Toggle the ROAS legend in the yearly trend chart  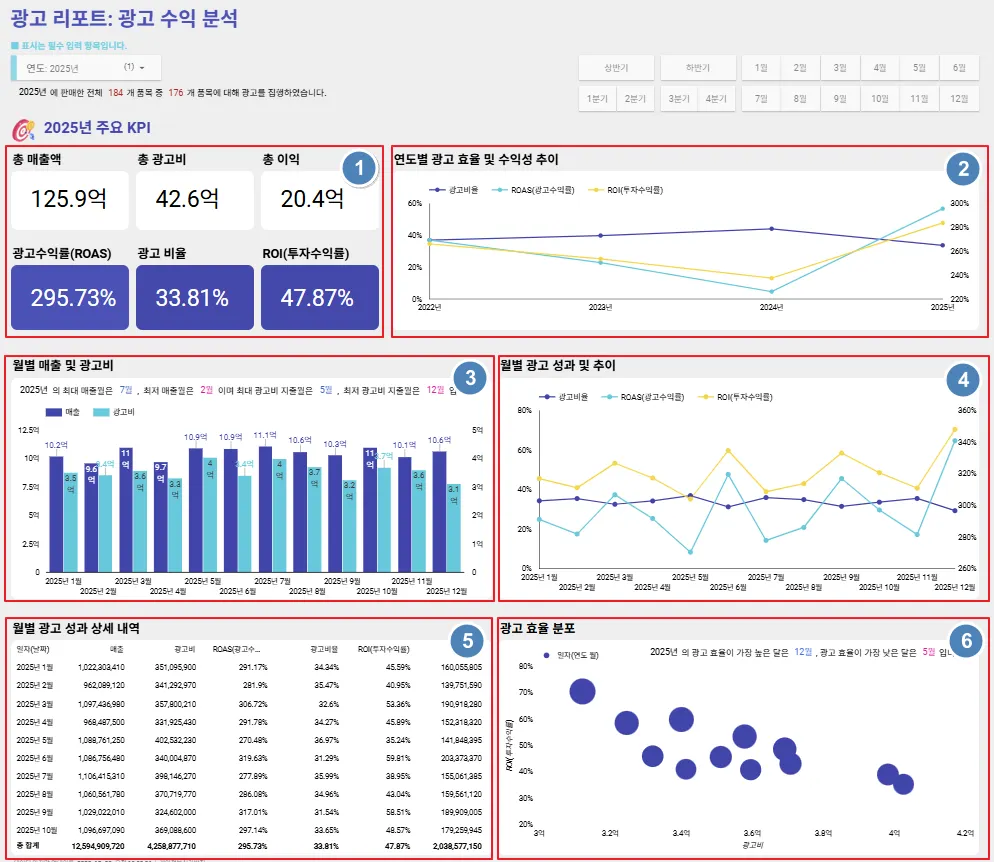pos(533,190)
